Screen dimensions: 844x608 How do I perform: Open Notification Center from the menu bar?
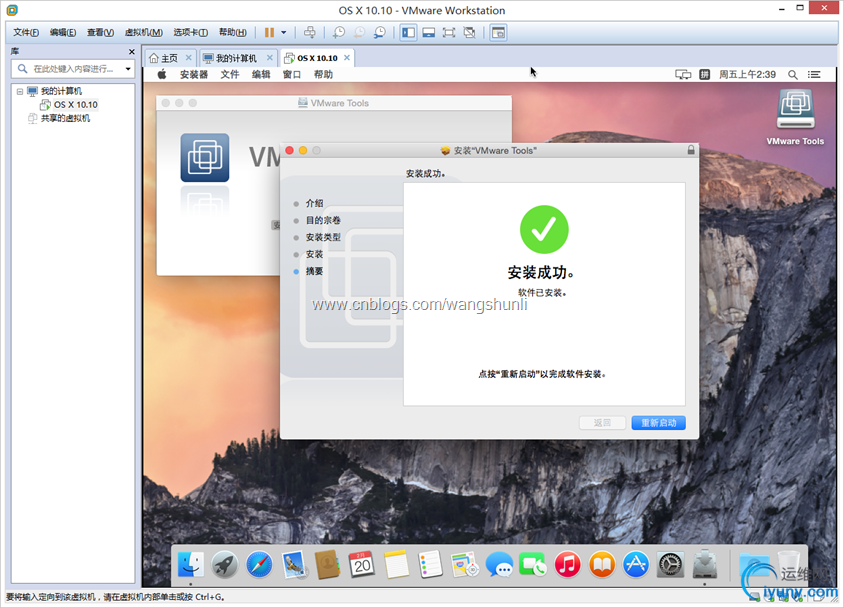coord(814,74)
